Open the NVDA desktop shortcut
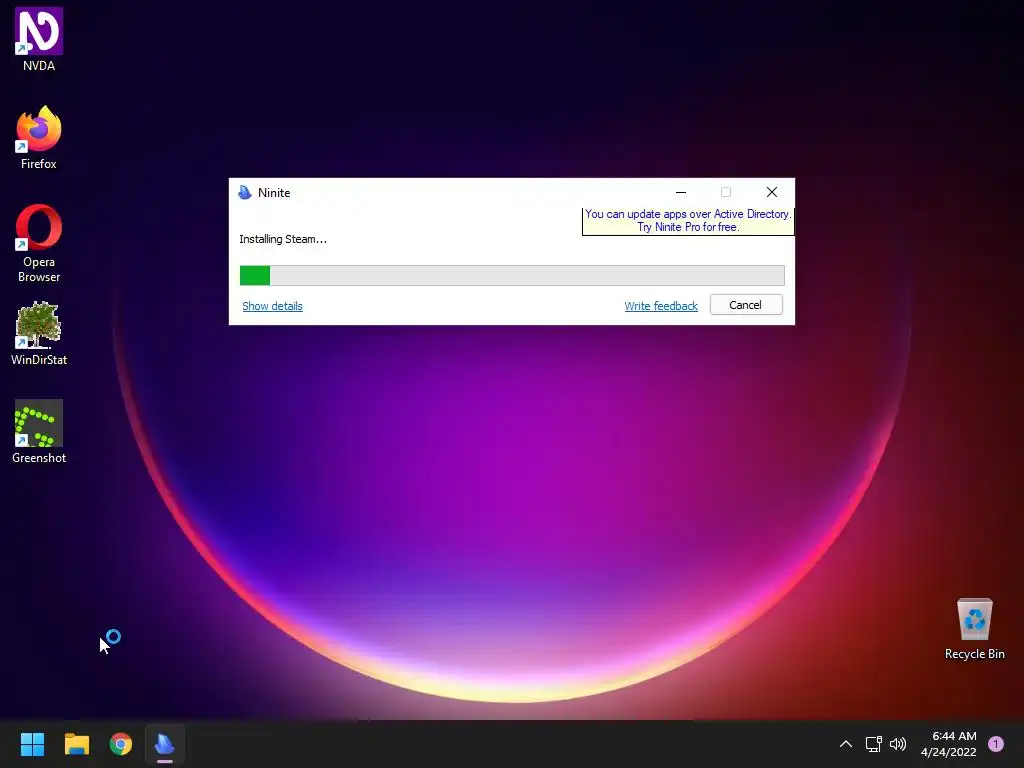This screenshot has width=1024, height=768. pos(39,40)
